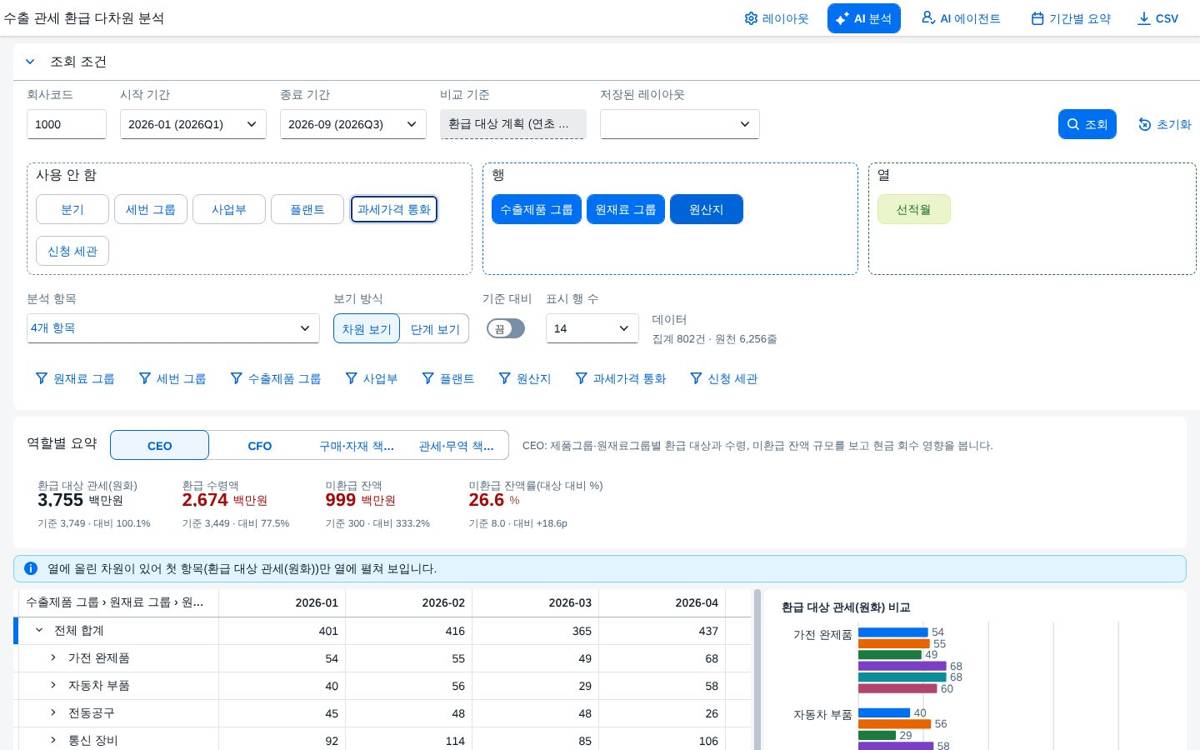Image resolution: width=1200 pixels, height=750 pixels.
Task: Click the 2026-04 column header
Action: click(x=662, y=603)
